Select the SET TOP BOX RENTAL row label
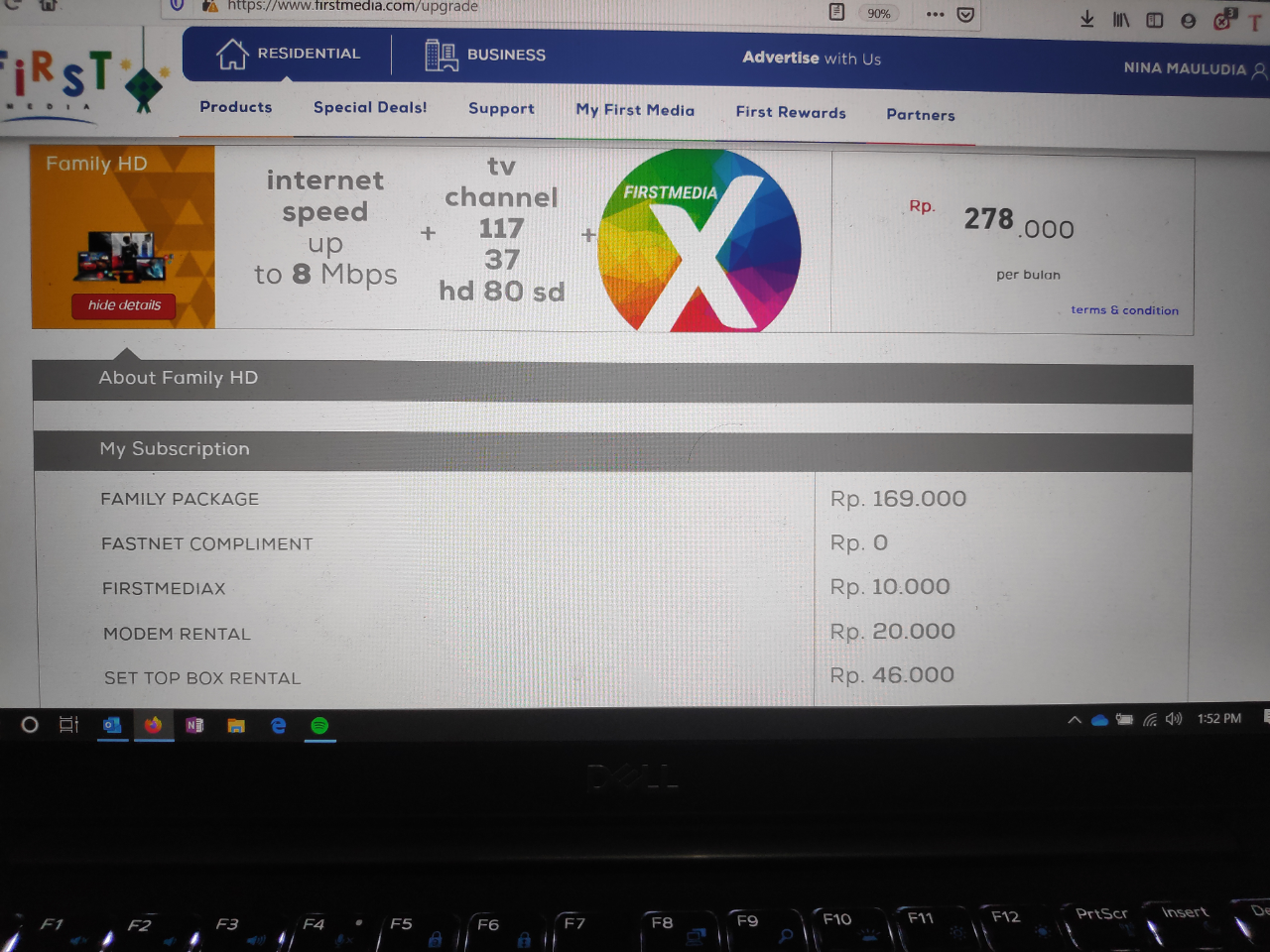The width and height of the screenshot is (1270, 952). tap(202, 678)
